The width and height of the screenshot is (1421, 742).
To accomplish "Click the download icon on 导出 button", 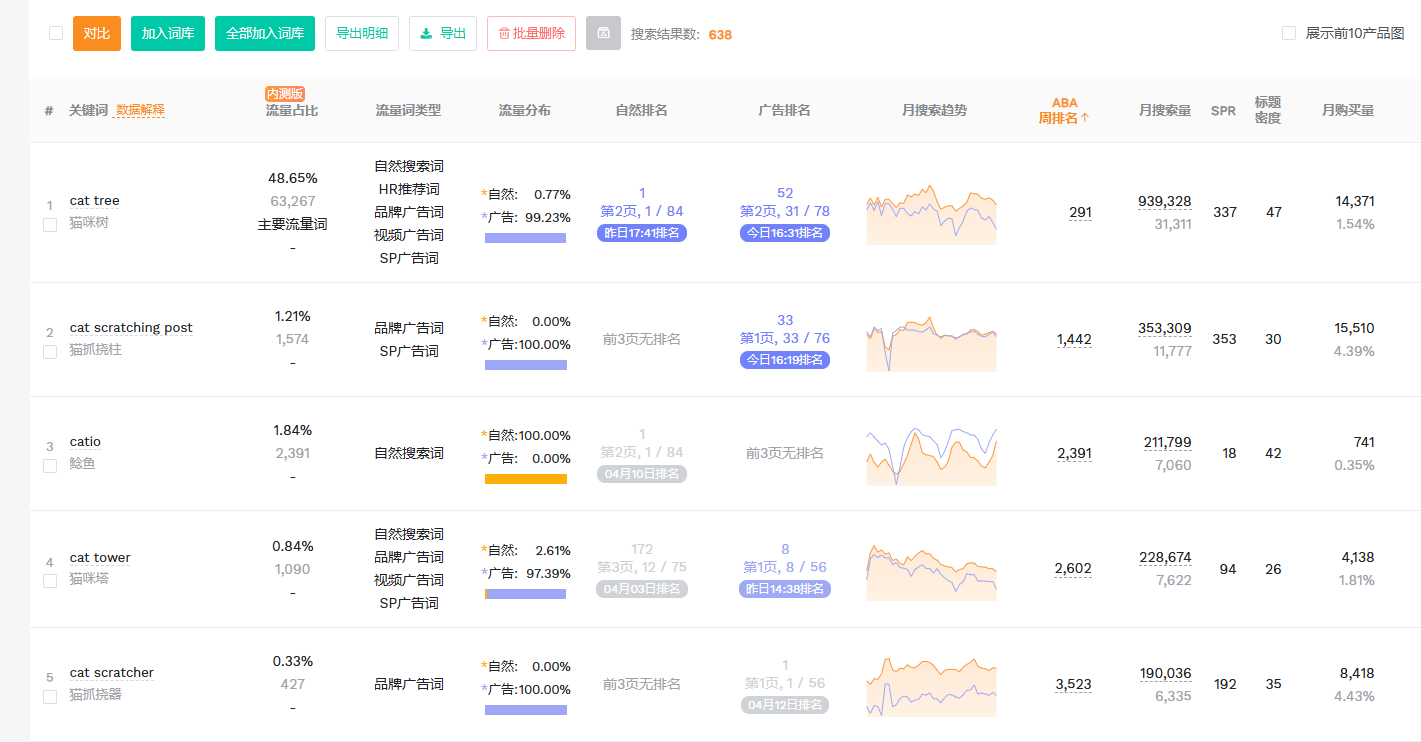I will click(427, 33).
